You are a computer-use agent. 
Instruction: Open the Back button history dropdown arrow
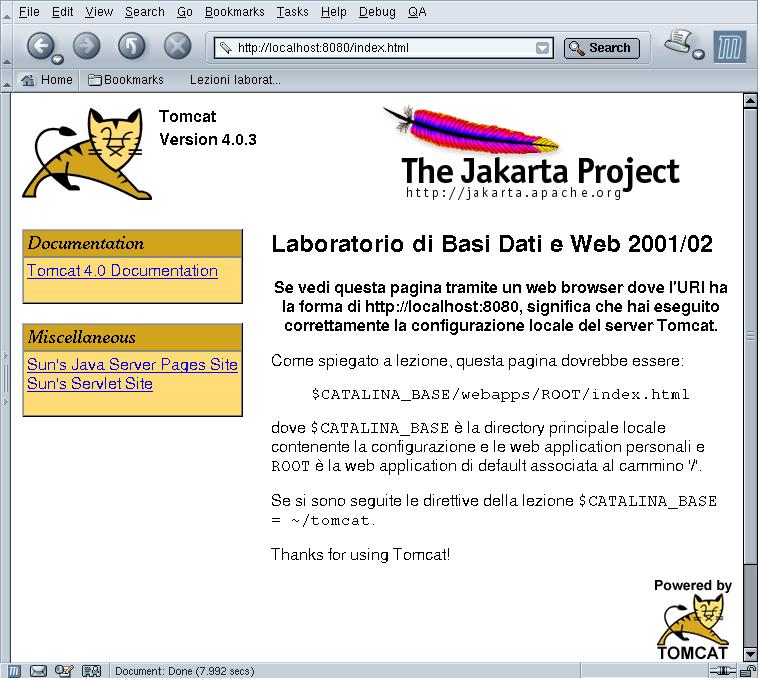click(58, 59)
